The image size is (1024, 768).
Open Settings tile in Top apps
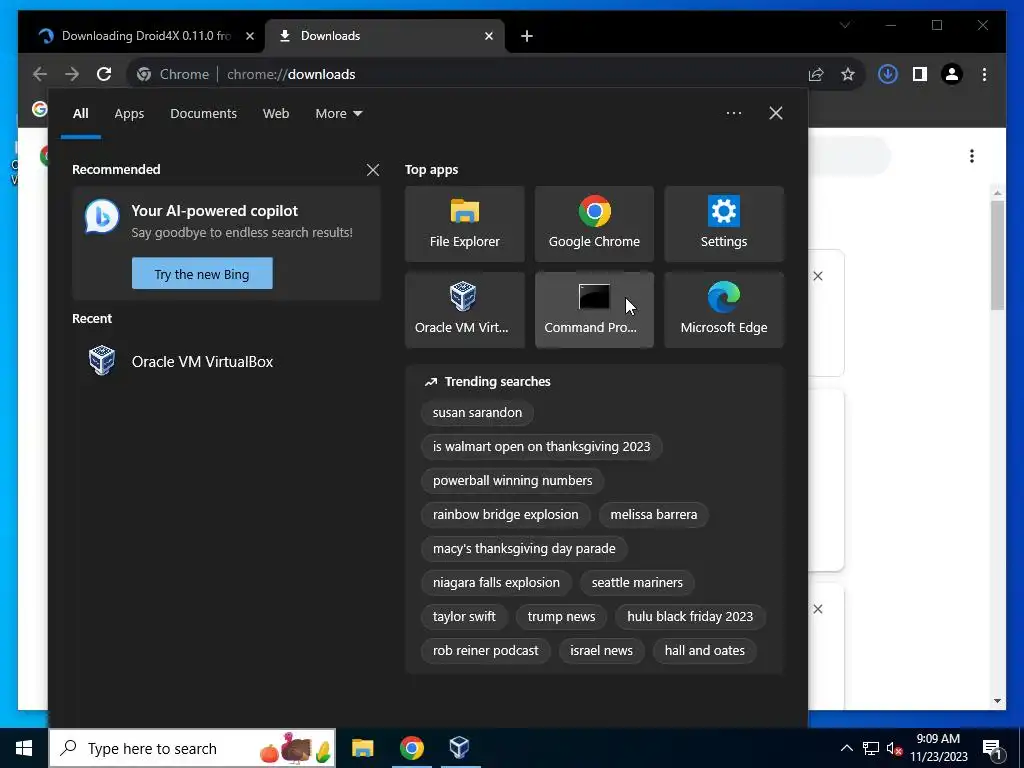point(724,224)
